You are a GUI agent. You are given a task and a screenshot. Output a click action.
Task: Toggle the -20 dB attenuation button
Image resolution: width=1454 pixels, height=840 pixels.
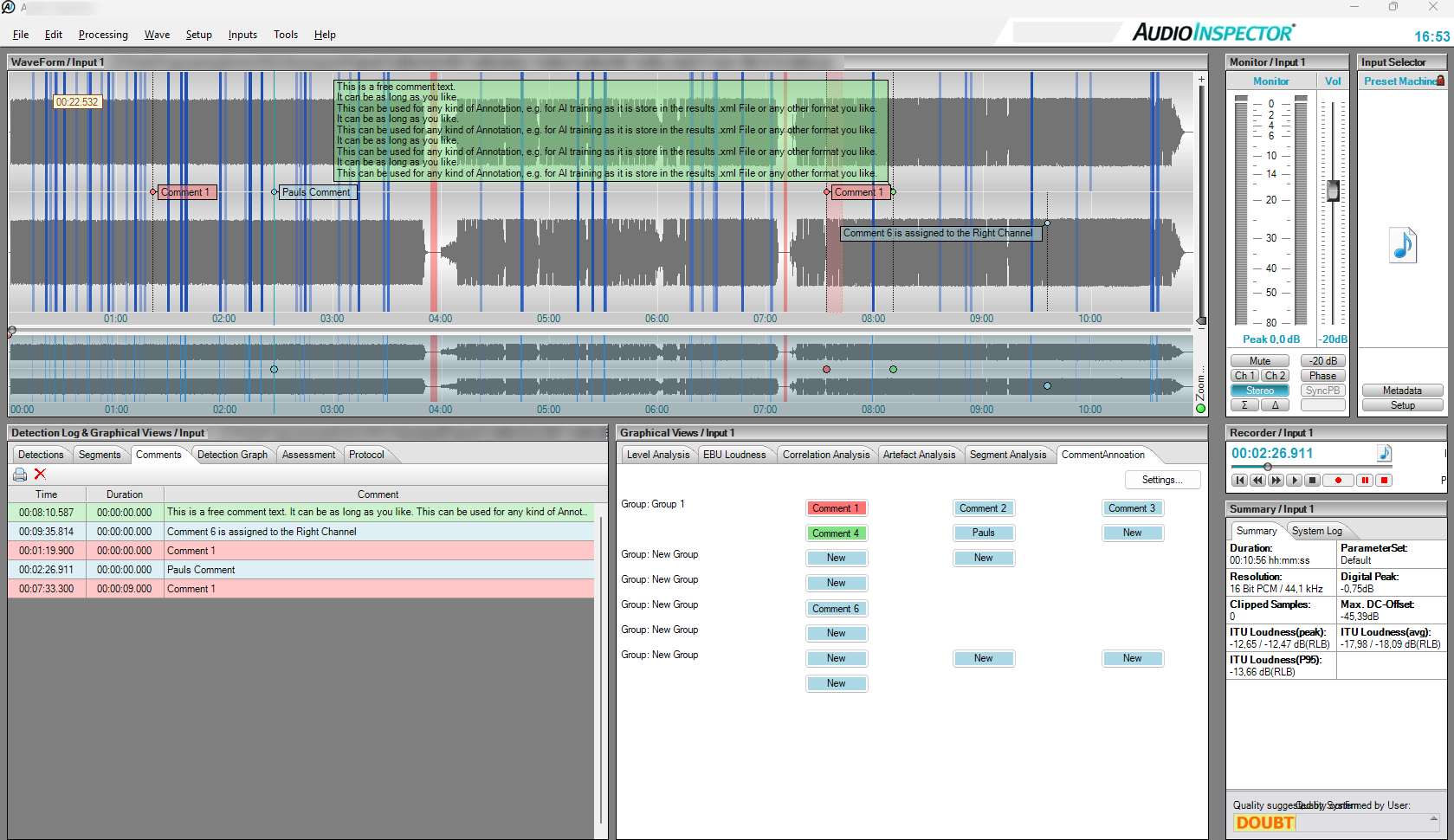tap(1322, 361)
